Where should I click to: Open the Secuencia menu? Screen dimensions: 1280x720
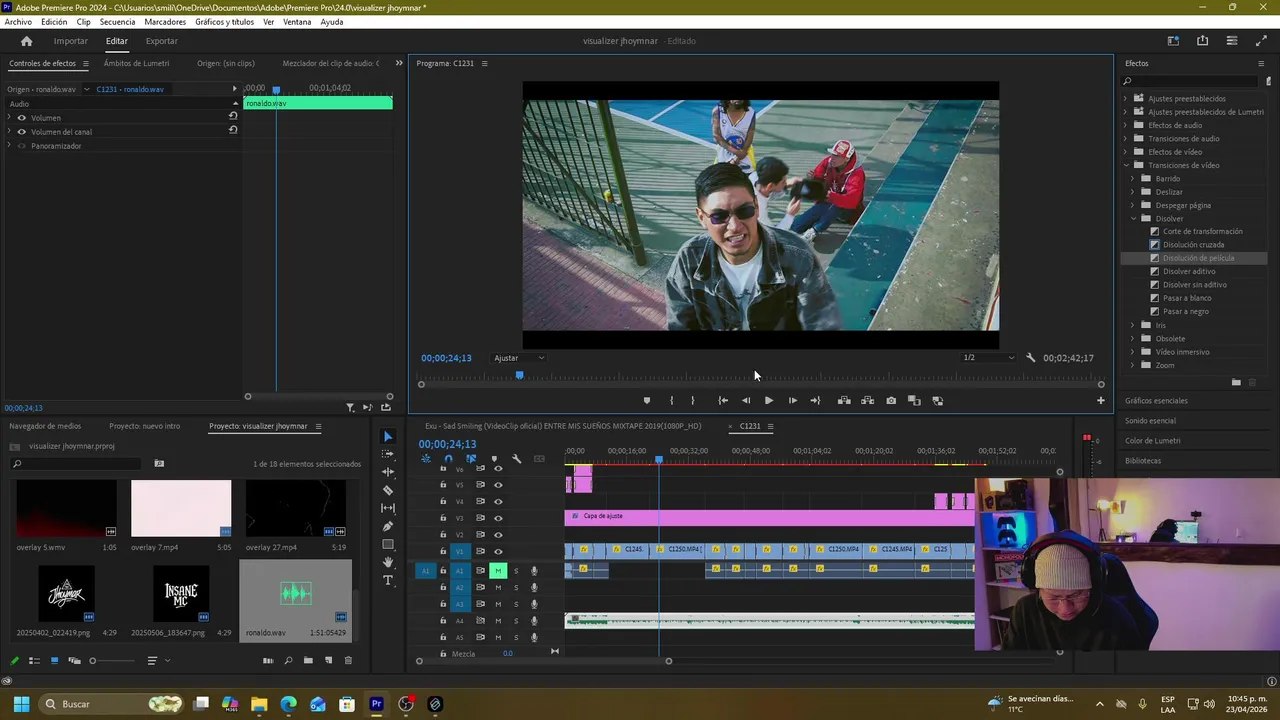[117, 22]
